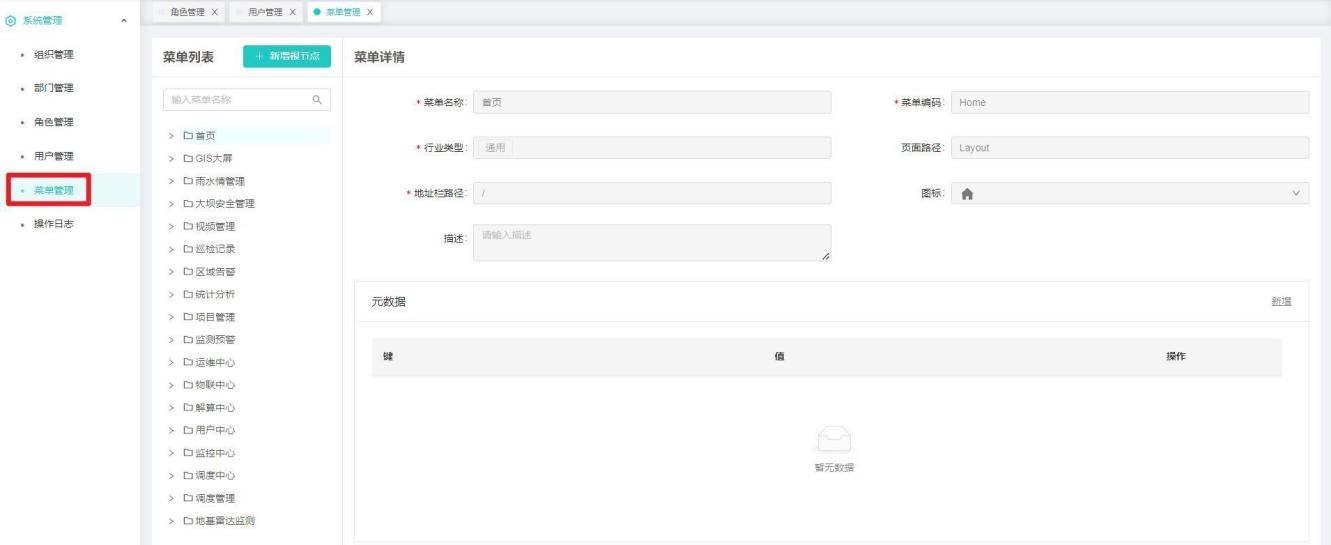Click the search magnifier icon in menu list

tap(316, 100)
